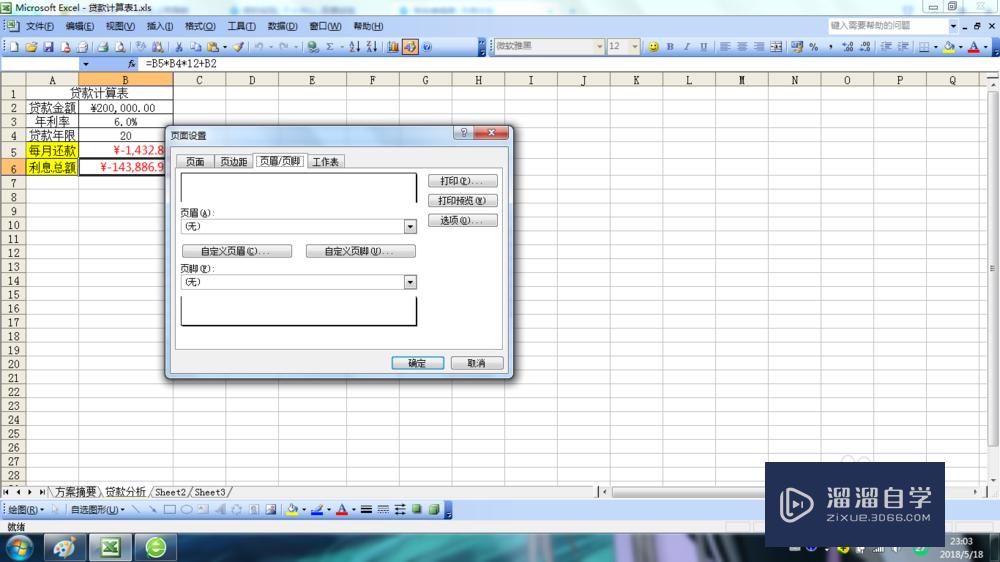Click the Percent Style icon
The width and height of the screenshot is (1000, 562).
coord(814,47)
